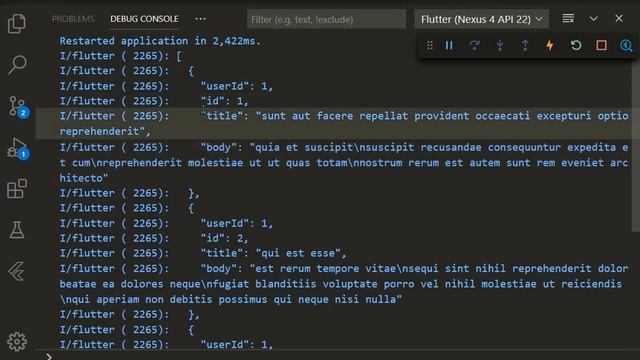Grab the debug toolbar drag handle
640x360 pixels.
coord(429,45)
